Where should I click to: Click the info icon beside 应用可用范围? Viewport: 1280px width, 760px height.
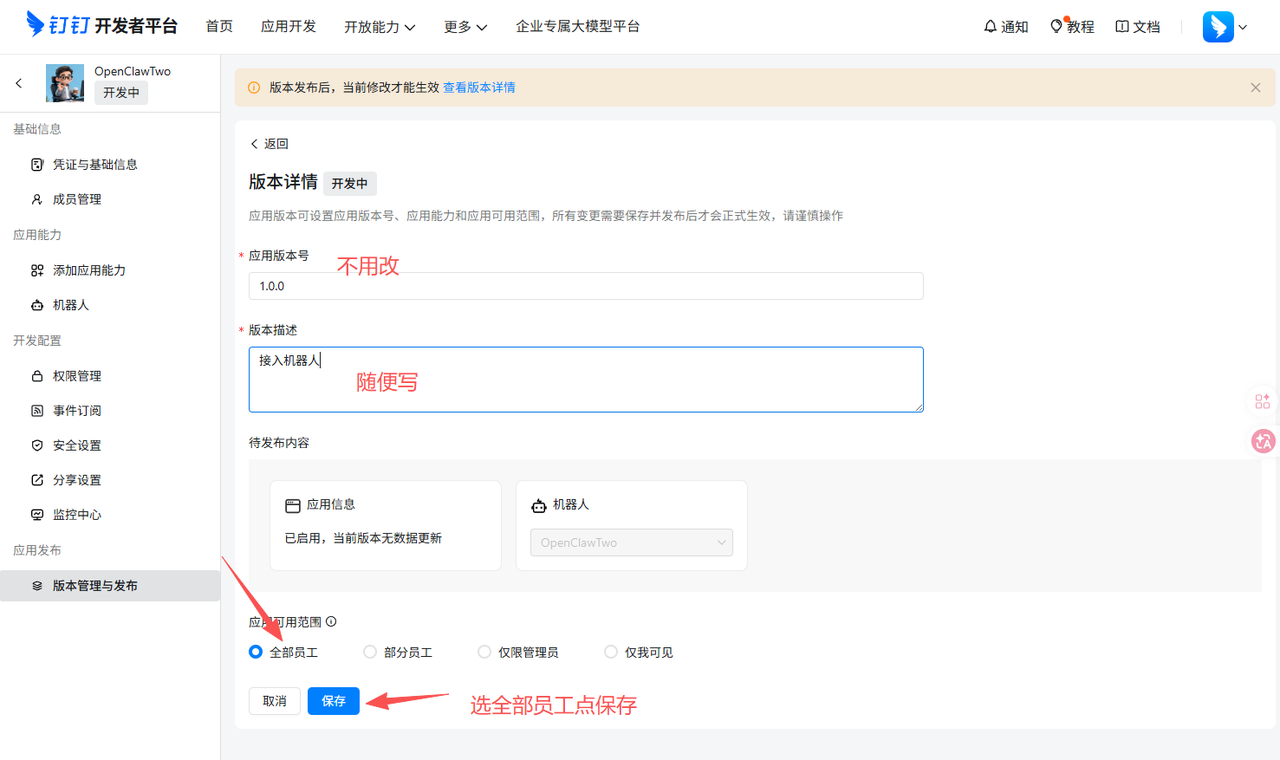point(331,621)
